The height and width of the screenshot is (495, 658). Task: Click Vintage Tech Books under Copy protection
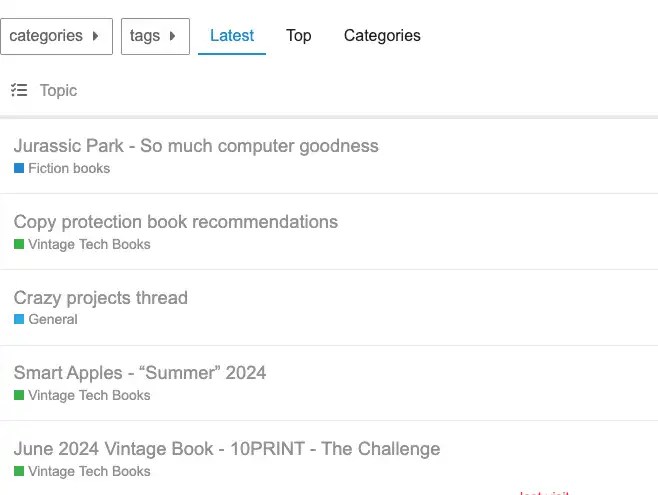(89, 244)
